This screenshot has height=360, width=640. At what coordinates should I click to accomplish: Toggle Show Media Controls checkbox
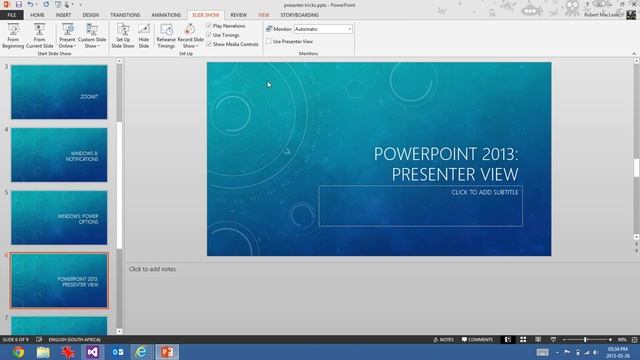point(209,44)
